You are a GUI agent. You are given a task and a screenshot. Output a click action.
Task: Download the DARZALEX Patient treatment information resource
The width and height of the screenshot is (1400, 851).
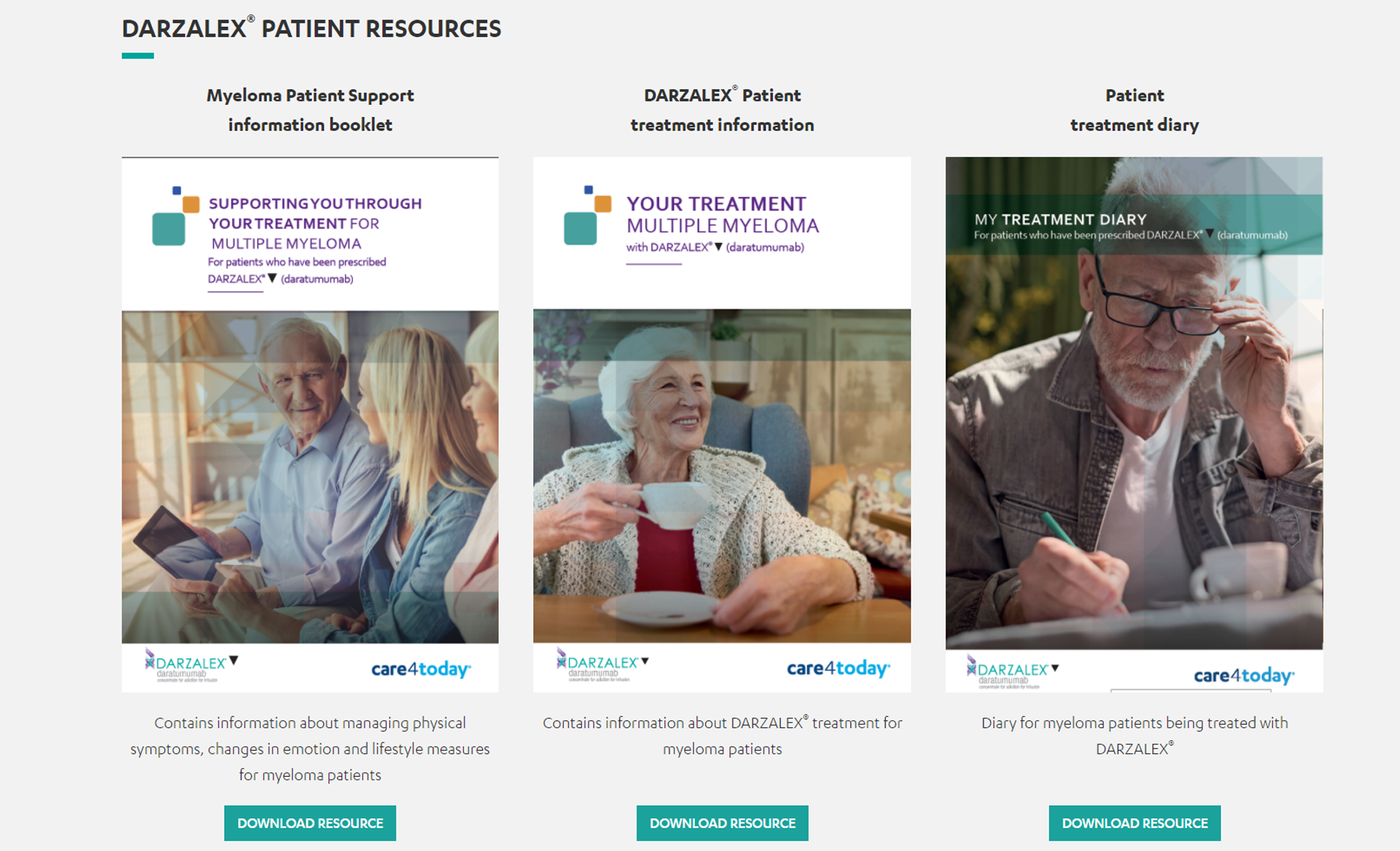coord(722,823)
